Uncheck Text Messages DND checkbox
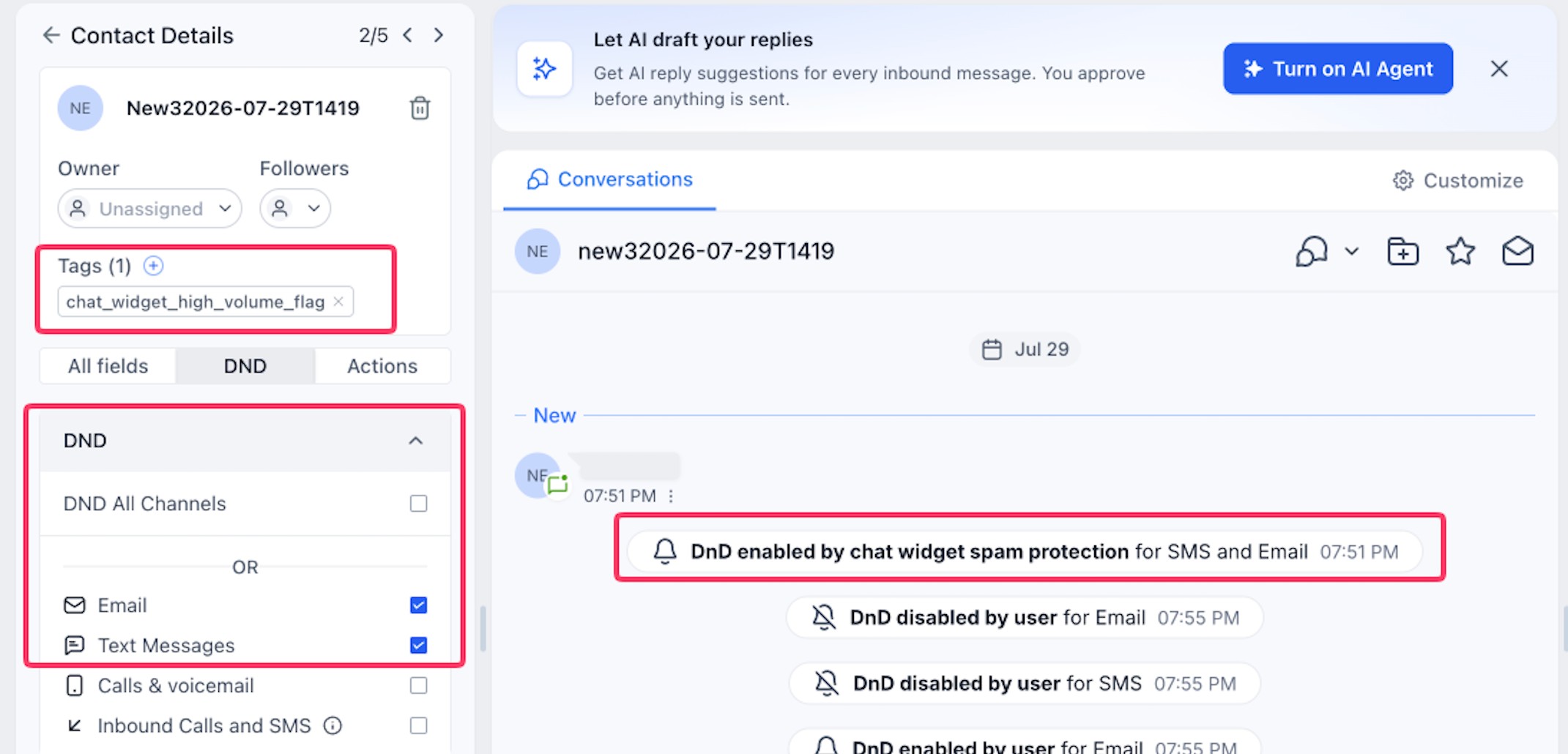Viewport: 1568px width, 754px height. [x=418, y=646]
